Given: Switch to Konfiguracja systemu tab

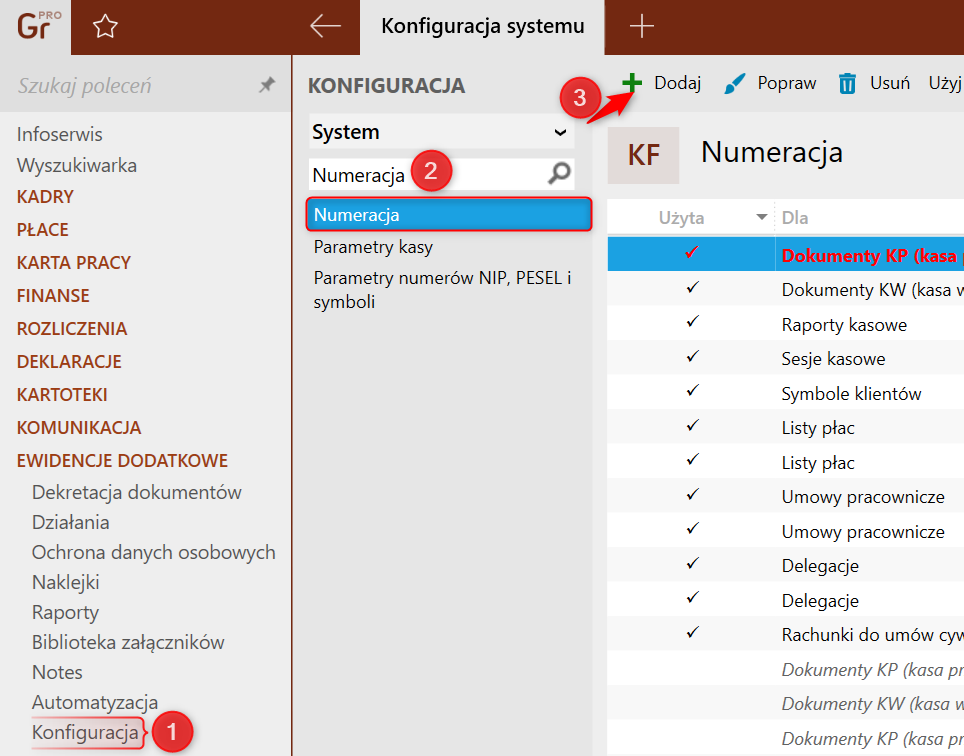Looking at the screenshot, I should coord(480,27).
